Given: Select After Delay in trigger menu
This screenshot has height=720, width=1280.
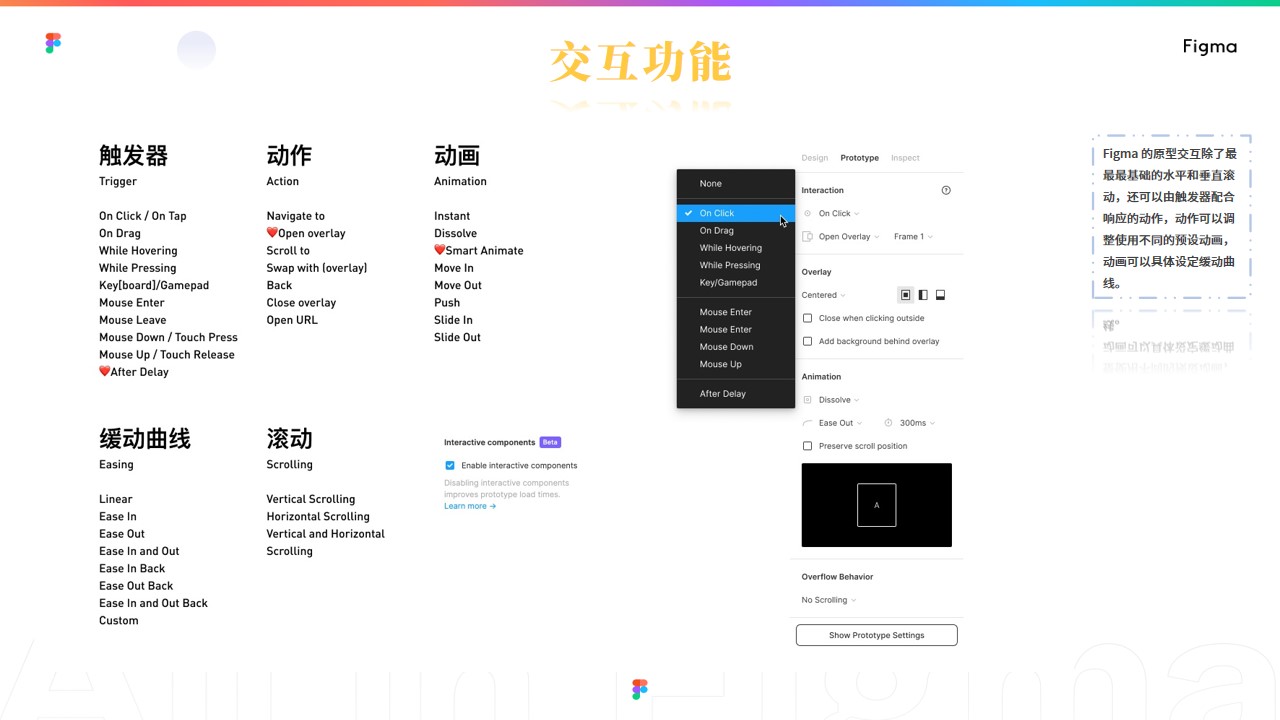Looking at the screenshot, I should point(722,394).
